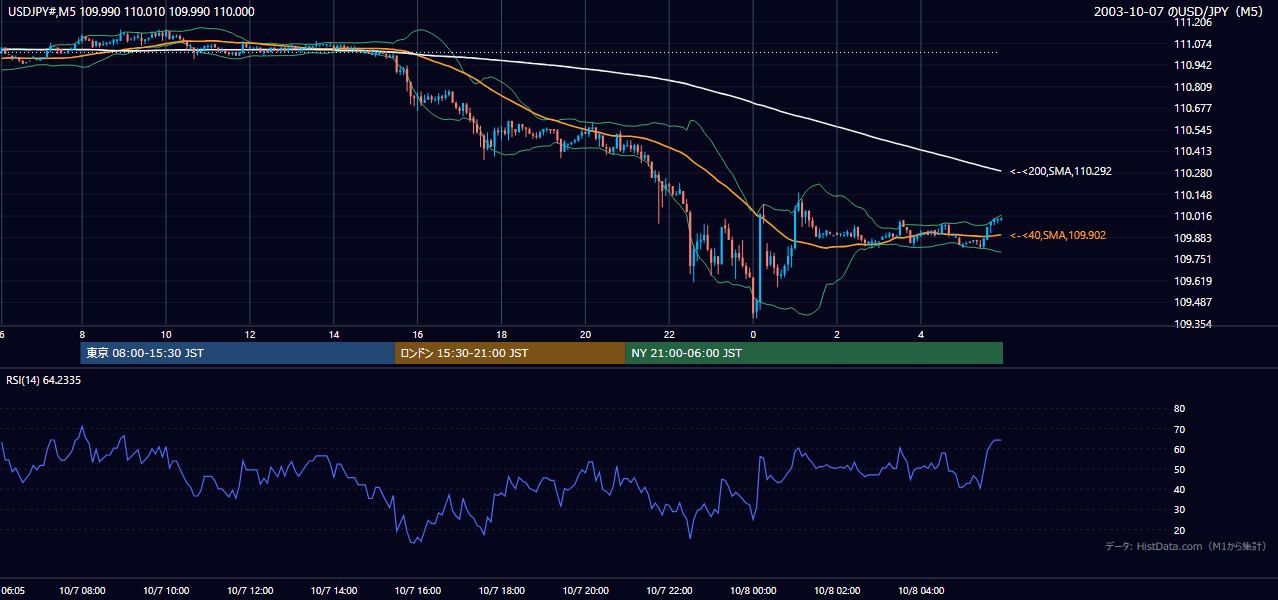Click the 10/7 16:00 bottom time label
Image resolution: width=1278 pixels, height=600 pixels.
point(418,591)
